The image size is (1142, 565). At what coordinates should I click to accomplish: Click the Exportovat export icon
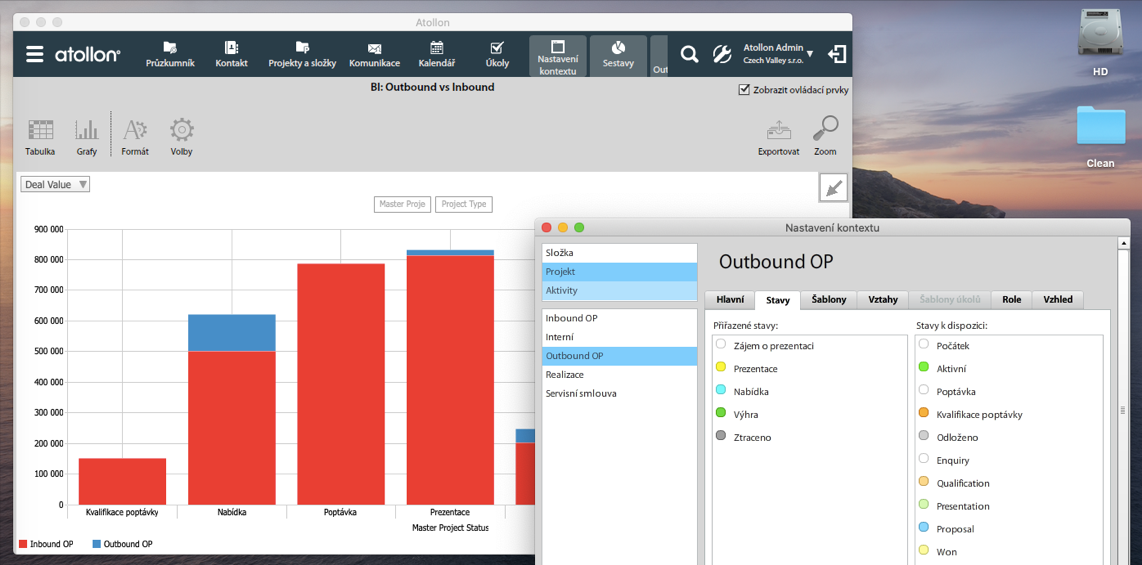(778, 136)
